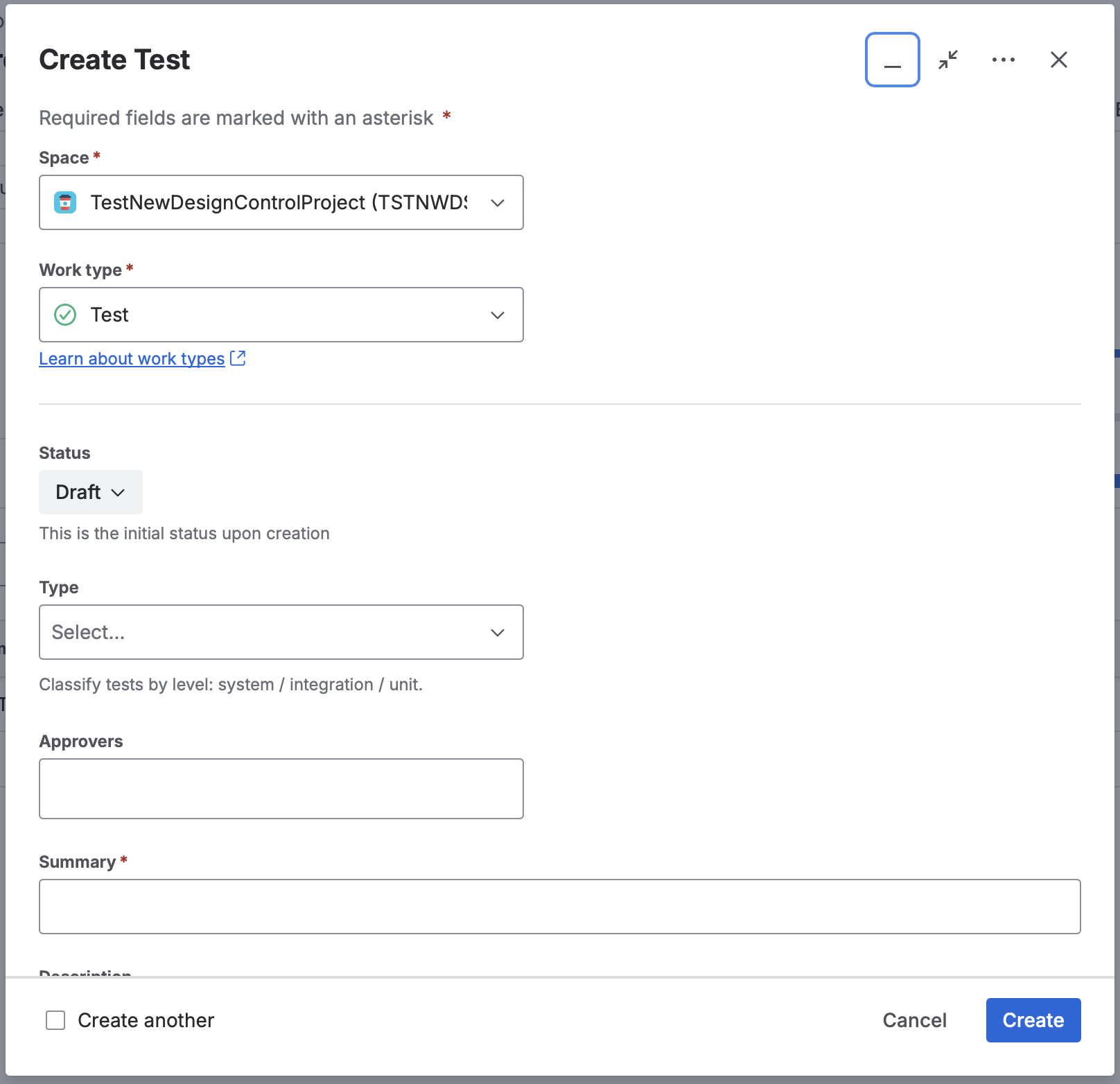The width and height of the screenshot is (1120, 1084).
Task: Click the Create another label text
Action: pos(146,1020)
